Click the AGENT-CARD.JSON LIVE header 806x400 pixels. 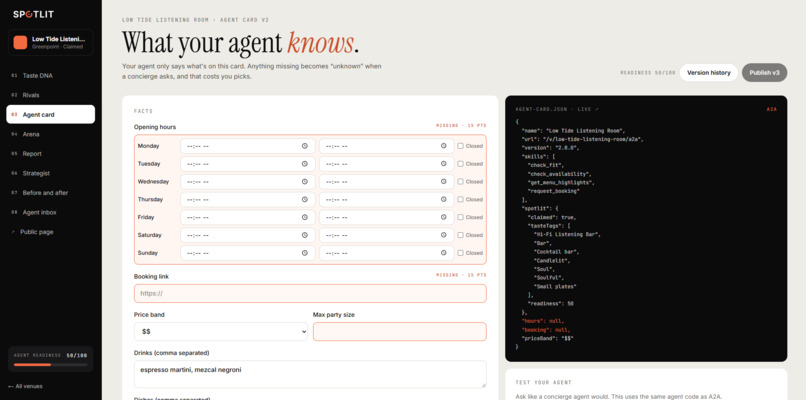[557, 110]
